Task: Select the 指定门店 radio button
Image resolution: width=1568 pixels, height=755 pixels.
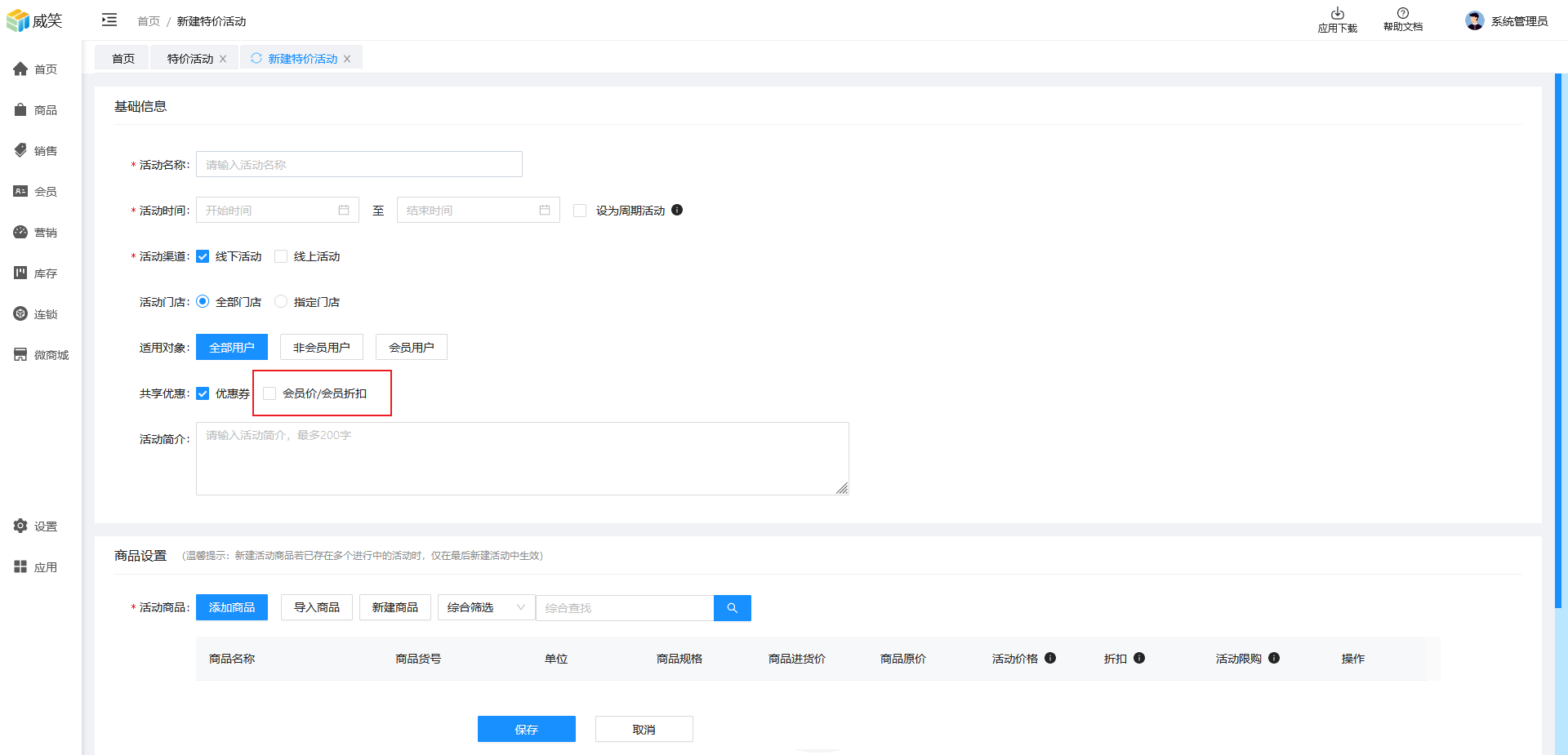Action: tap(281, 302)
